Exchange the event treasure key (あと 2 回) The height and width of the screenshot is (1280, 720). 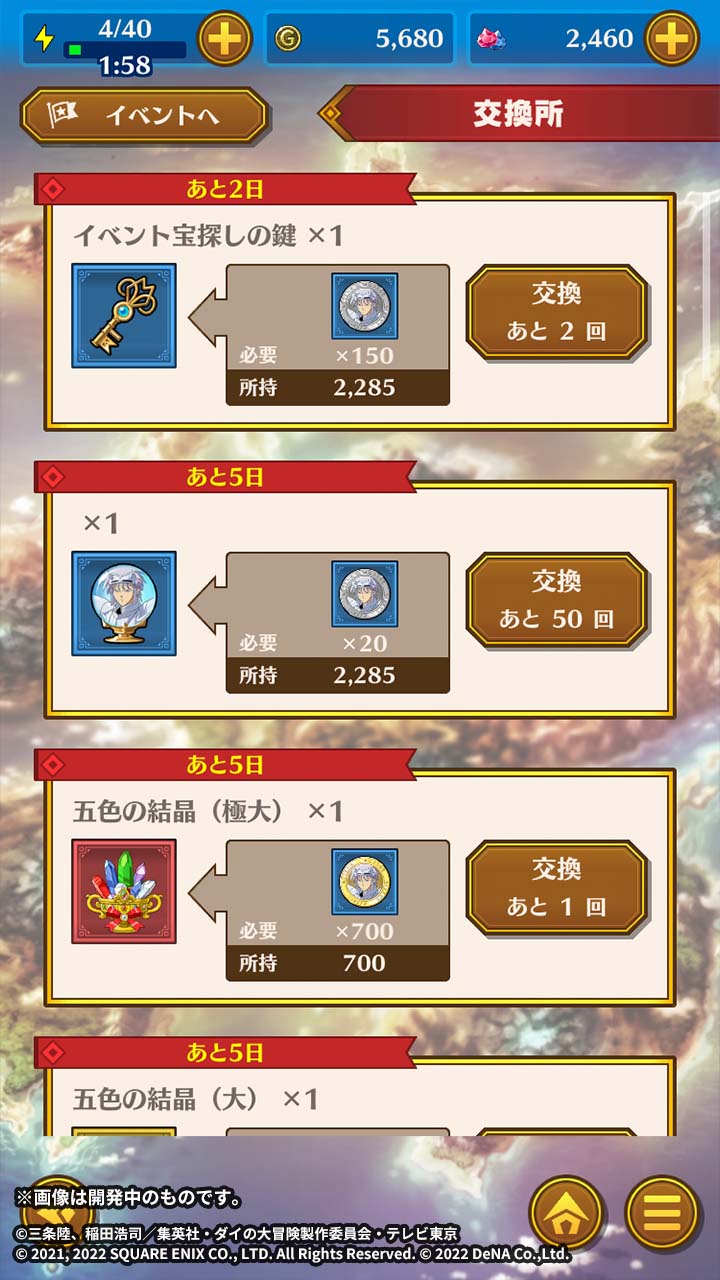[556, 312]
